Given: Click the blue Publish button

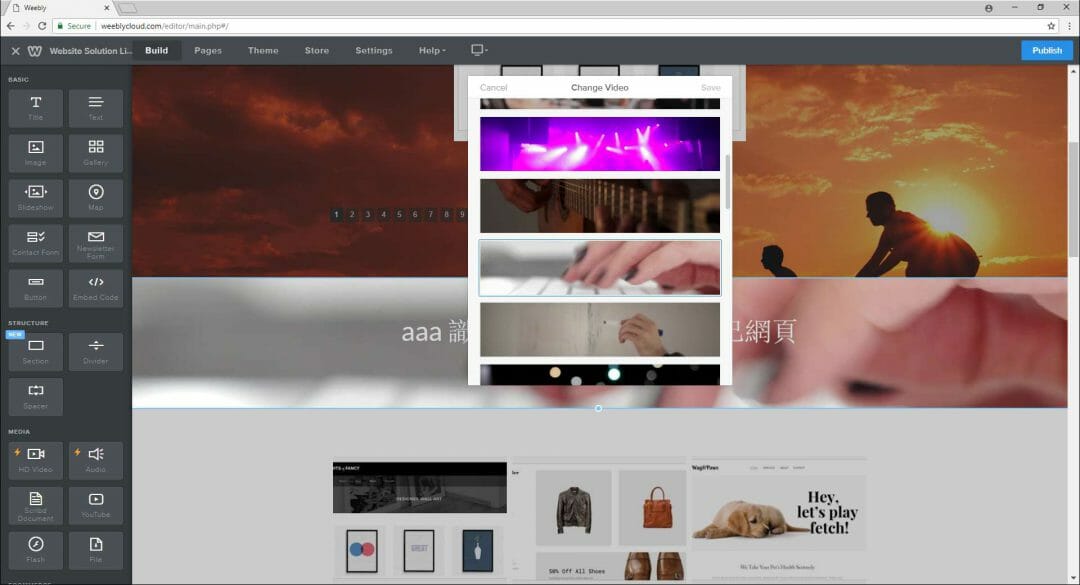Looking at the screenshot, I should tap(1046, 50).
